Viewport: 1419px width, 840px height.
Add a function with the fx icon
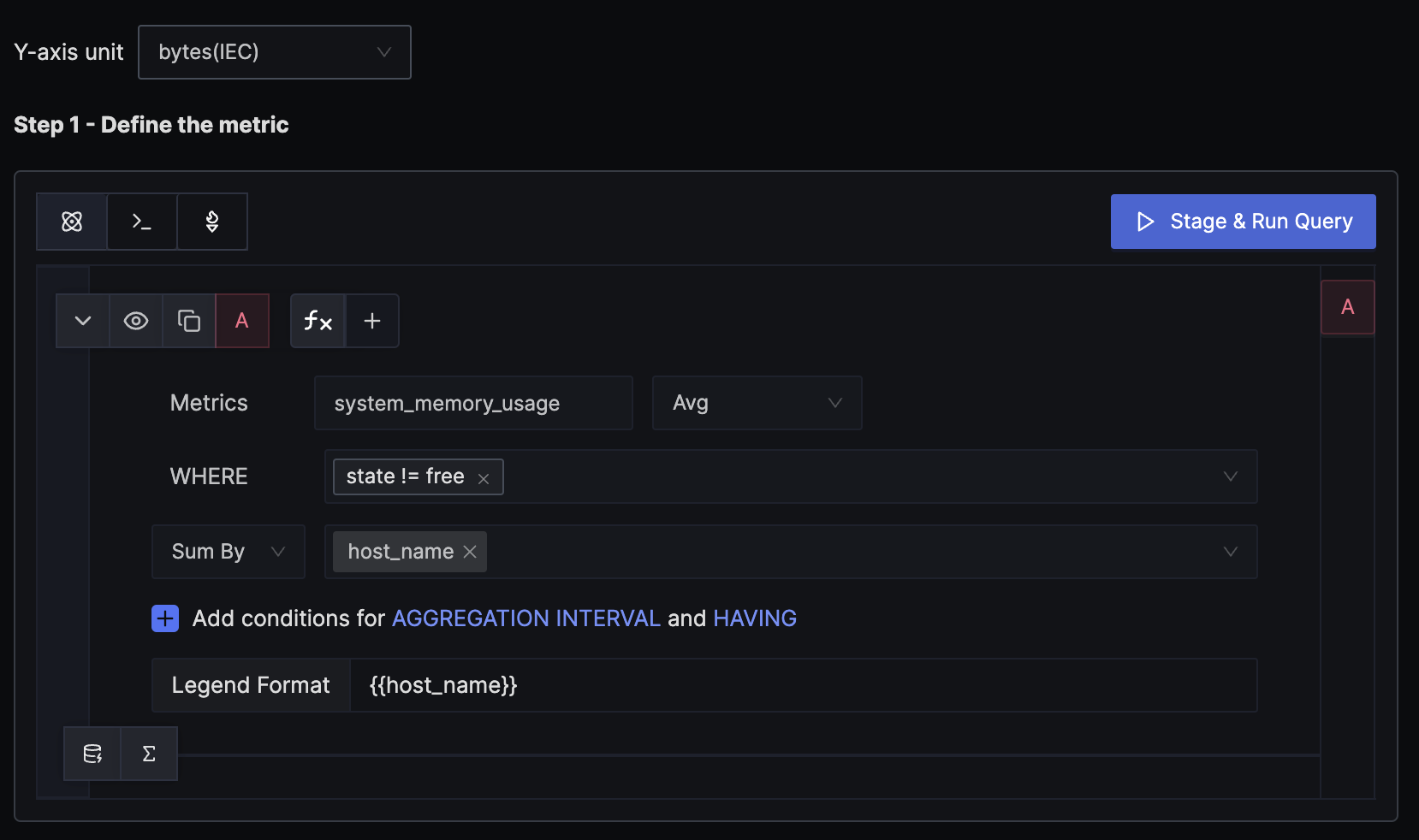point(318,321)
